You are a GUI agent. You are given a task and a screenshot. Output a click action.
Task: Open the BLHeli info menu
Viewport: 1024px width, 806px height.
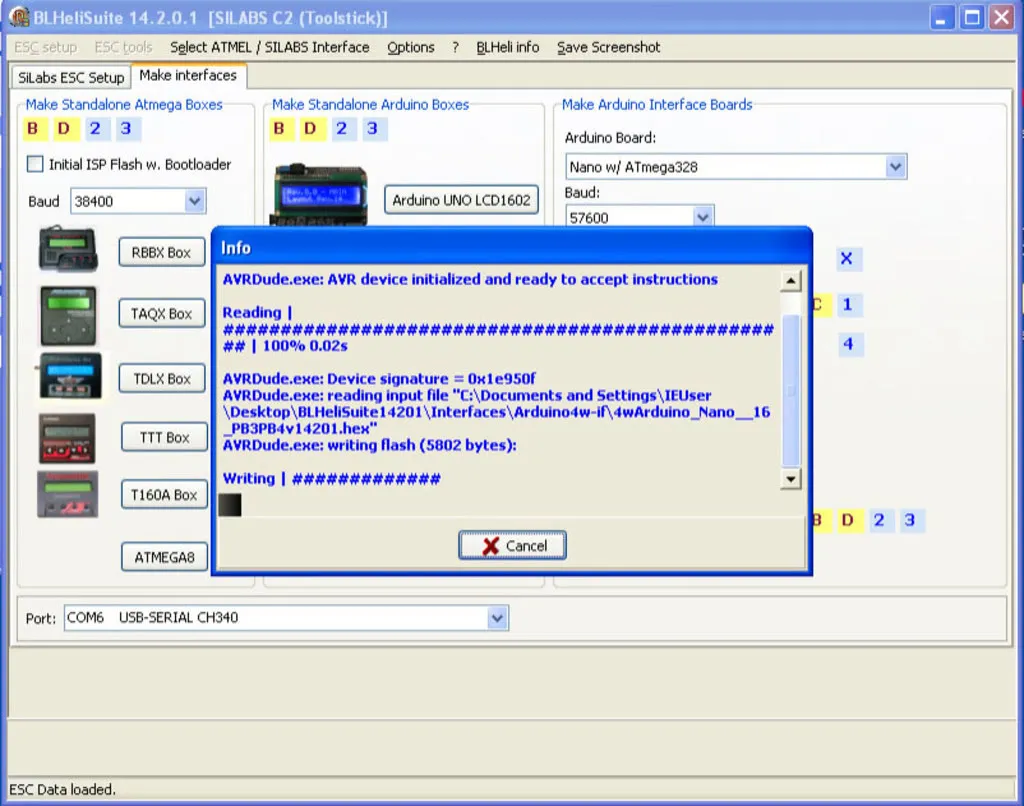[507, 47]
